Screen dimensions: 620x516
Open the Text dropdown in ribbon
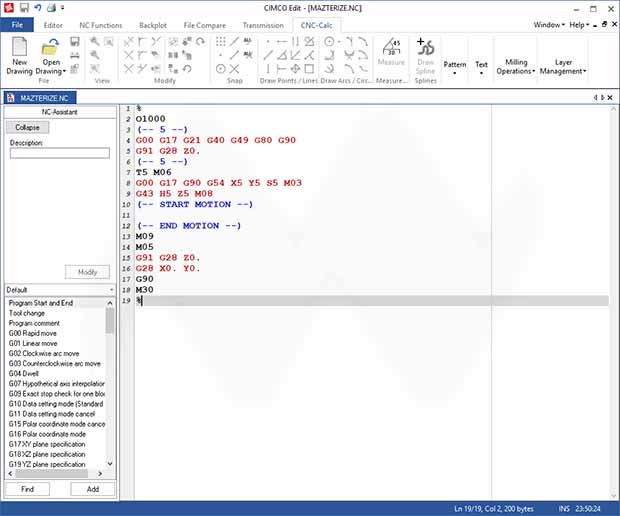click(x=481, y=67)
